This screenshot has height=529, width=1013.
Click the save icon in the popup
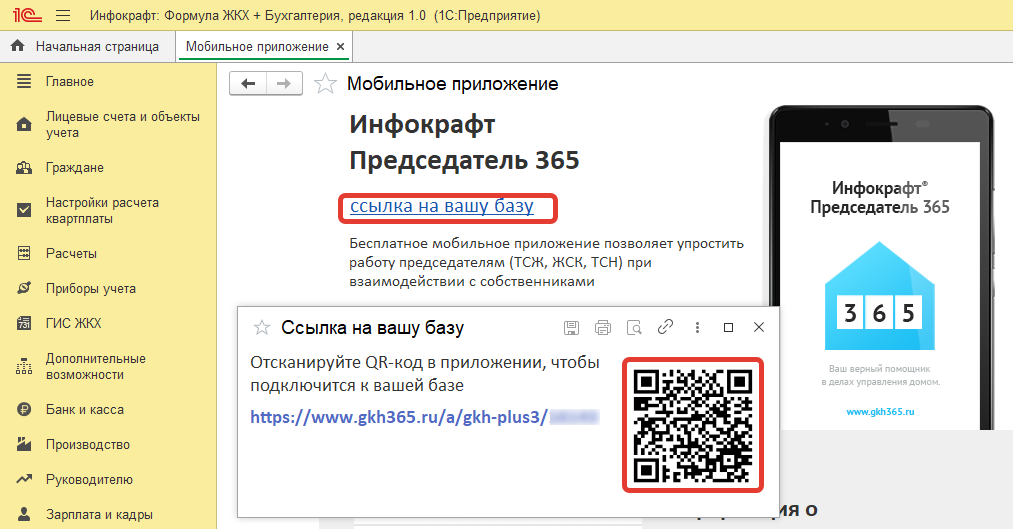[x=572, y=327]
